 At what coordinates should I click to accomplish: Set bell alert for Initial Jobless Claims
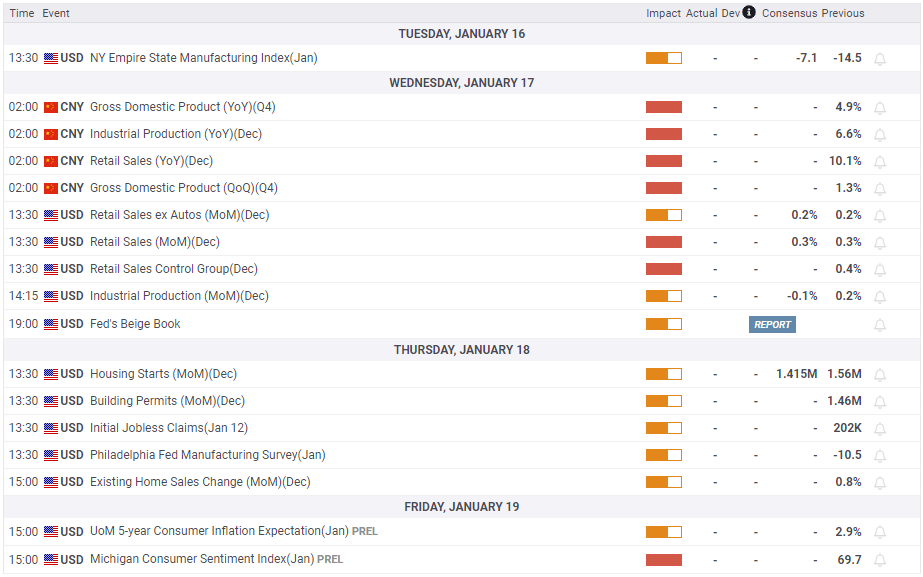tap(879, 429)
